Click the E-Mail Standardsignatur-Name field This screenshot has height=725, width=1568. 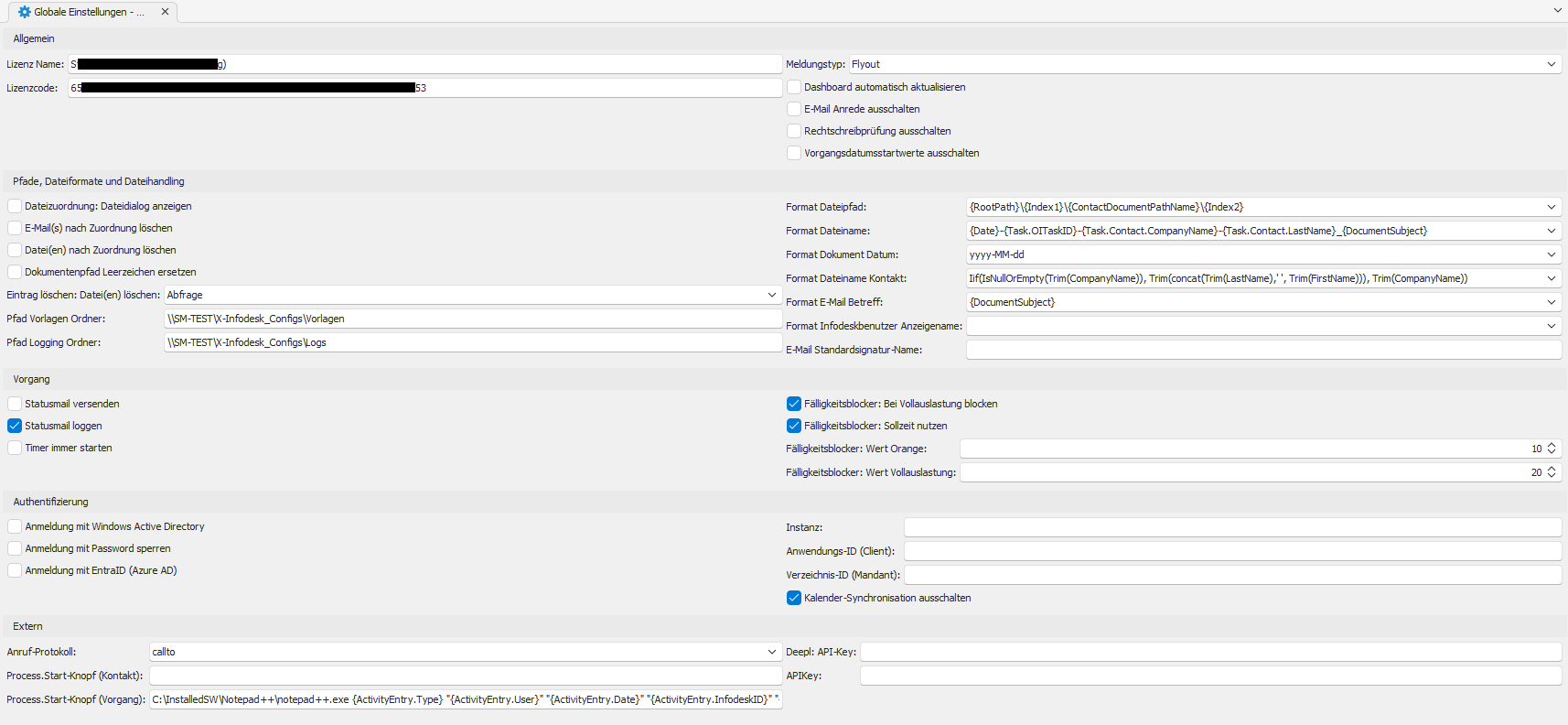1262,350
